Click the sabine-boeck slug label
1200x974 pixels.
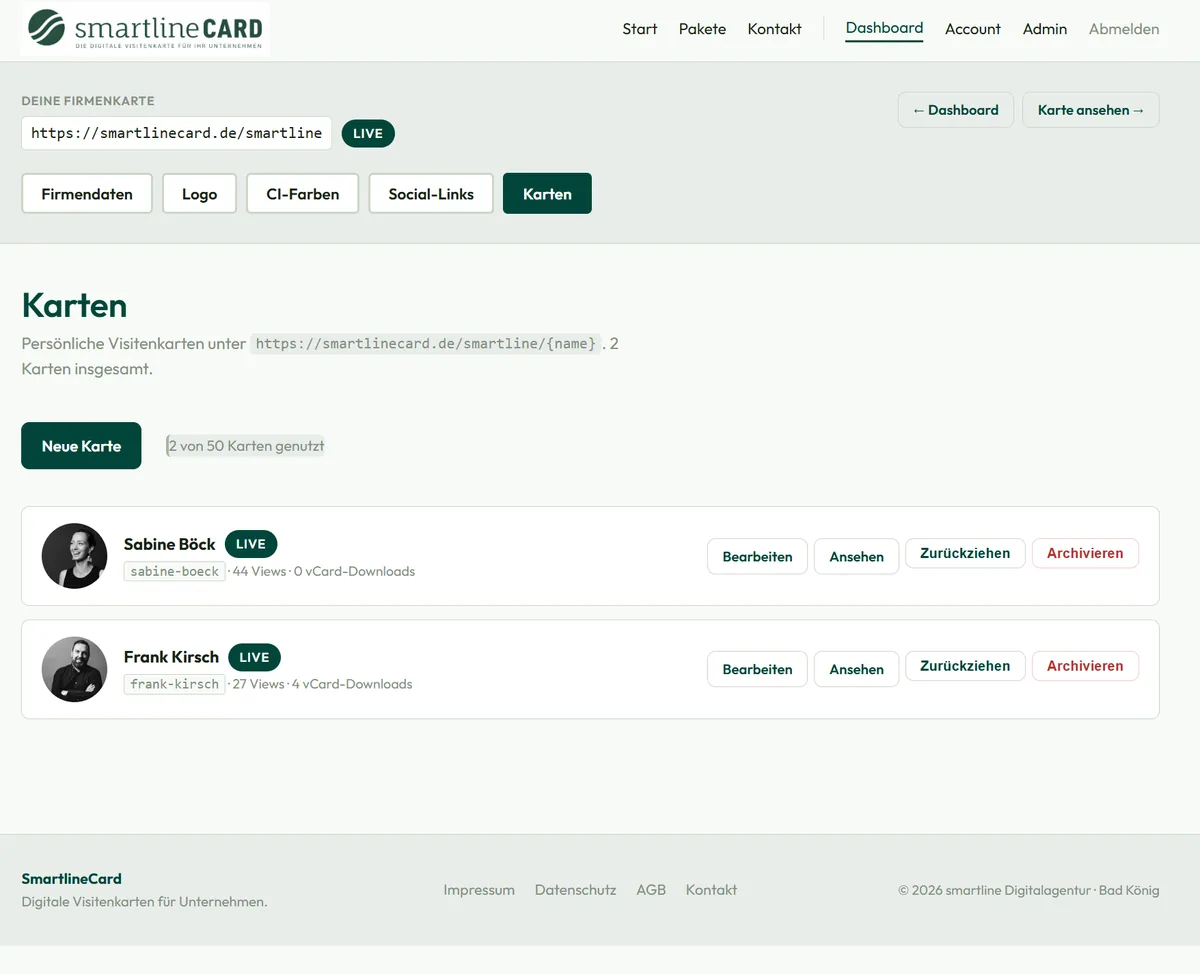click(x=175, y=571)
